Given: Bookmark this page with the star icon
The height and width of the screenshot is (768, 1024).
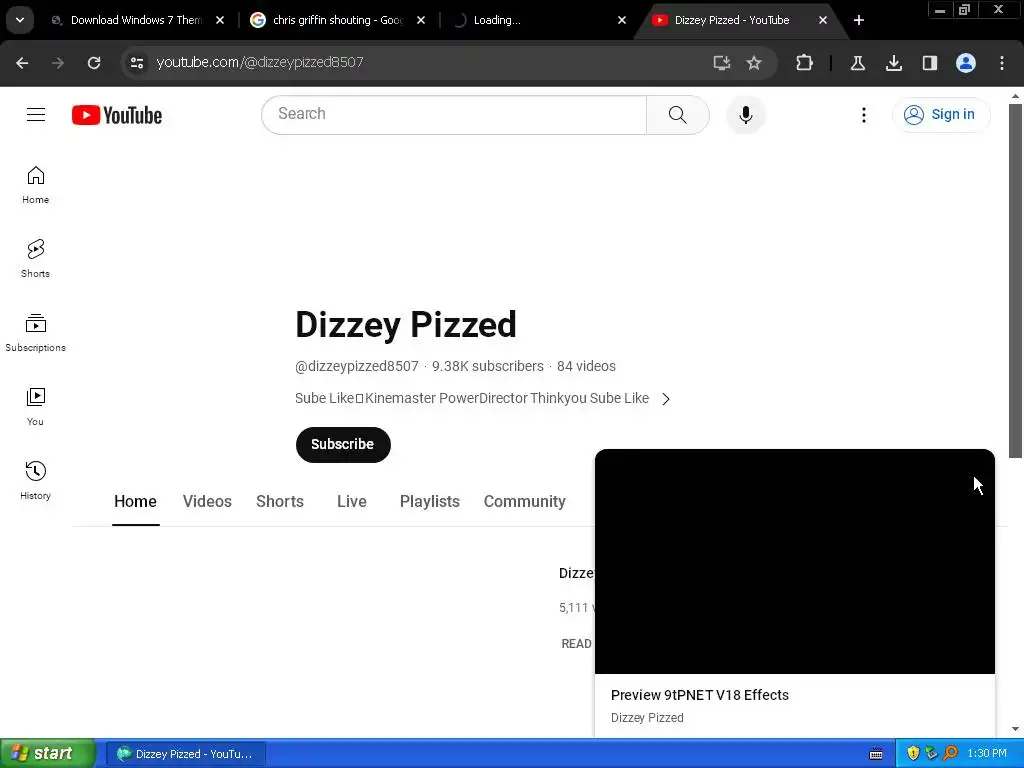Looking at the screenshot, I should tap(754, 63).
